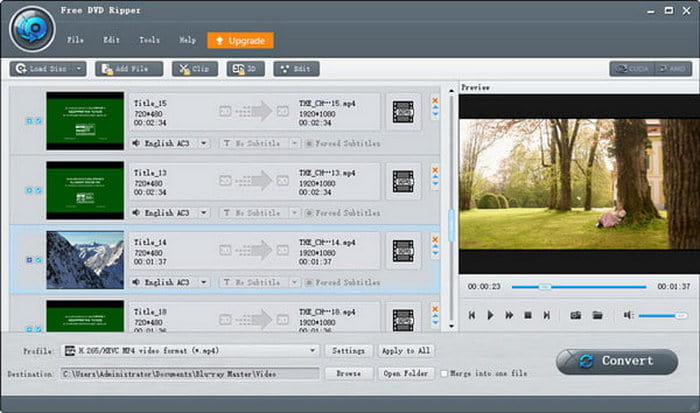This screenshot has height=413, width=700.
Task: Remove Title_15 with its orange X icon
Action: pos(435,100)
